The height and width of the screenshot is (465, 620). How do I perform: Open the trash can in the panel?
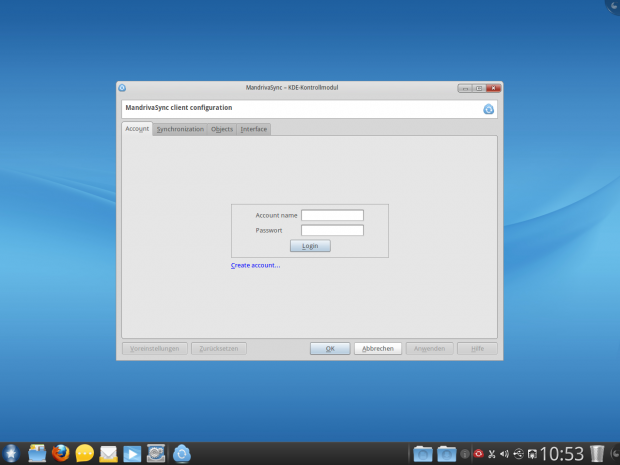pyautogui.click(x=597, y=454)
